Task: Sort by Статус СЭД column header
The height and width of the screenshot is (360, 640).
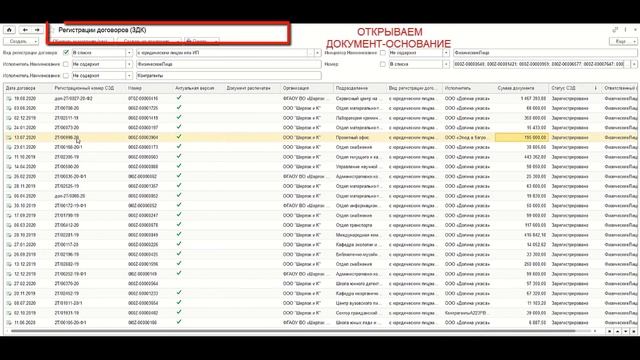Action: pyautogui.click(x=571, y=88)
